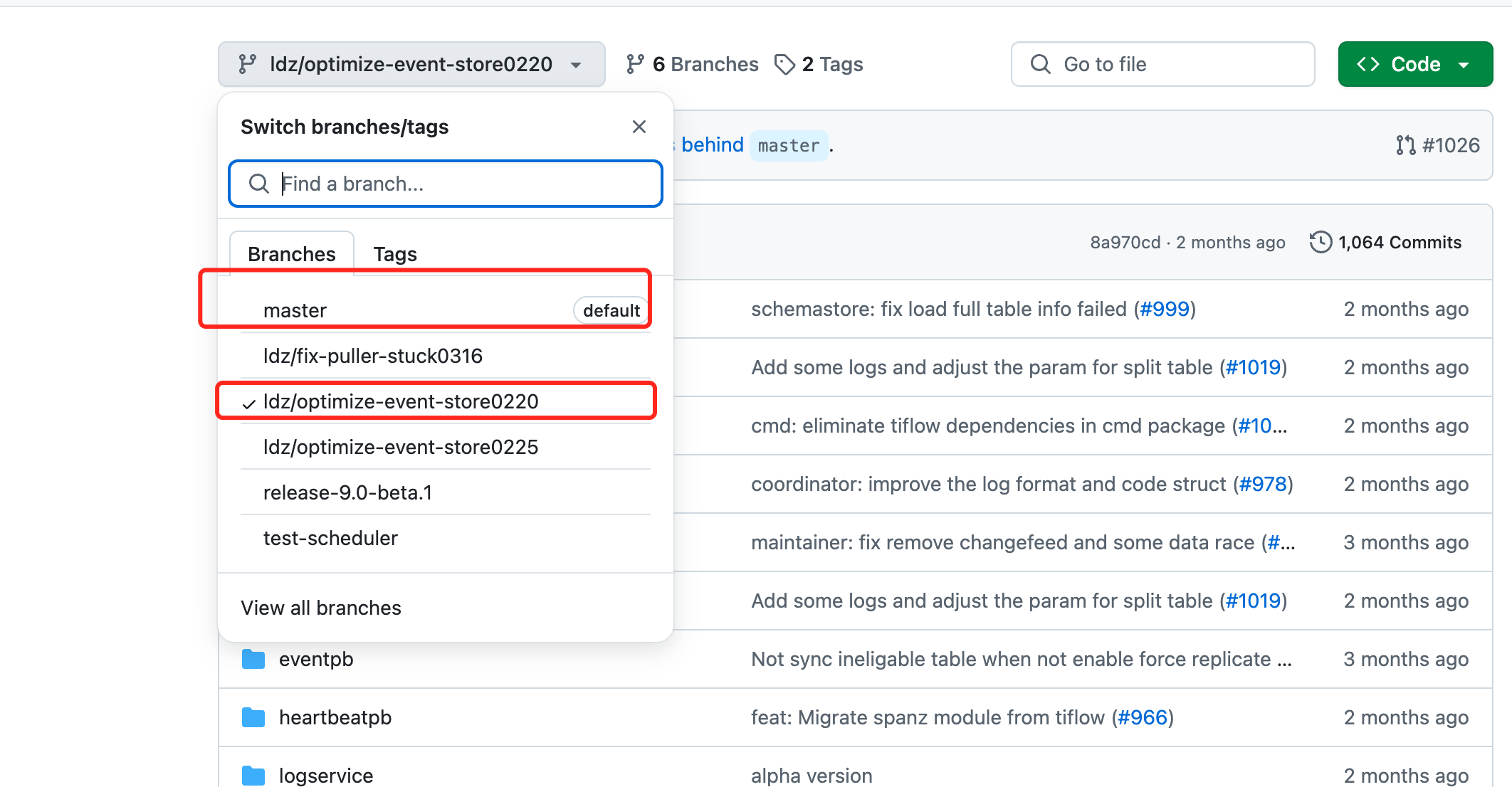Viewport: 1512px width, 787px height.
Task: Click View all branches
Action: (x=321, y=608)
